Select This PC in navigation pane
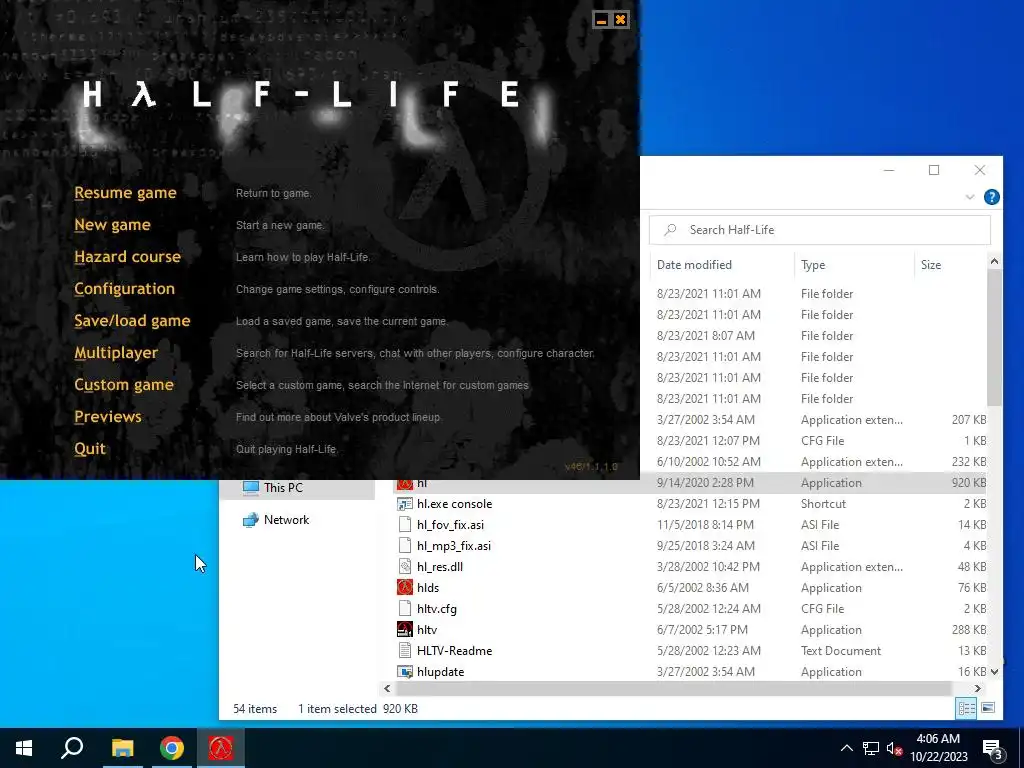Viewport: 1024px width, 768px height. 283,487
